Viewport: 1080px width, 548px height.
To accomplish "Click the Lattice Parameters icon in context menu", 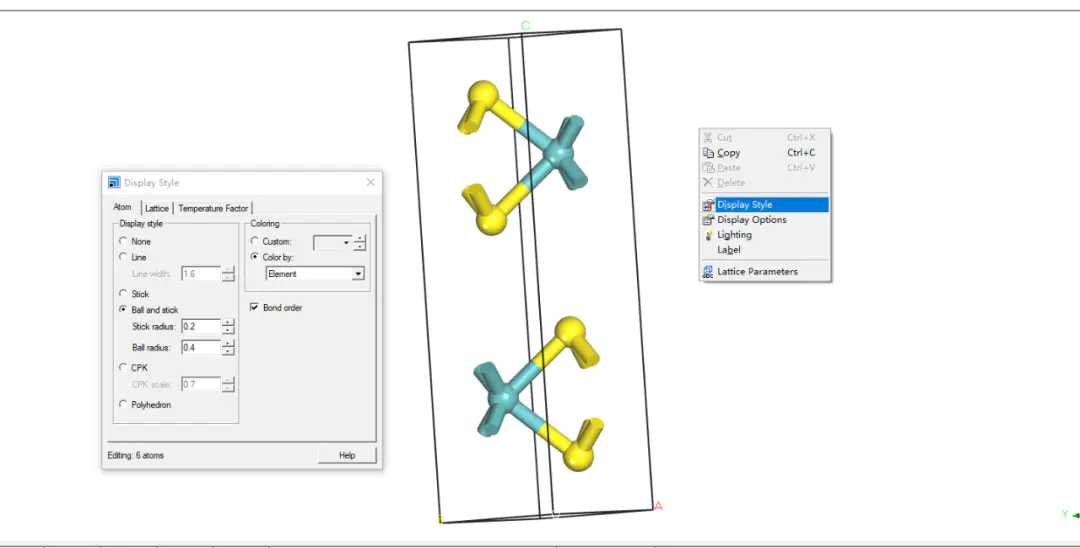I will tap(707, 271).
